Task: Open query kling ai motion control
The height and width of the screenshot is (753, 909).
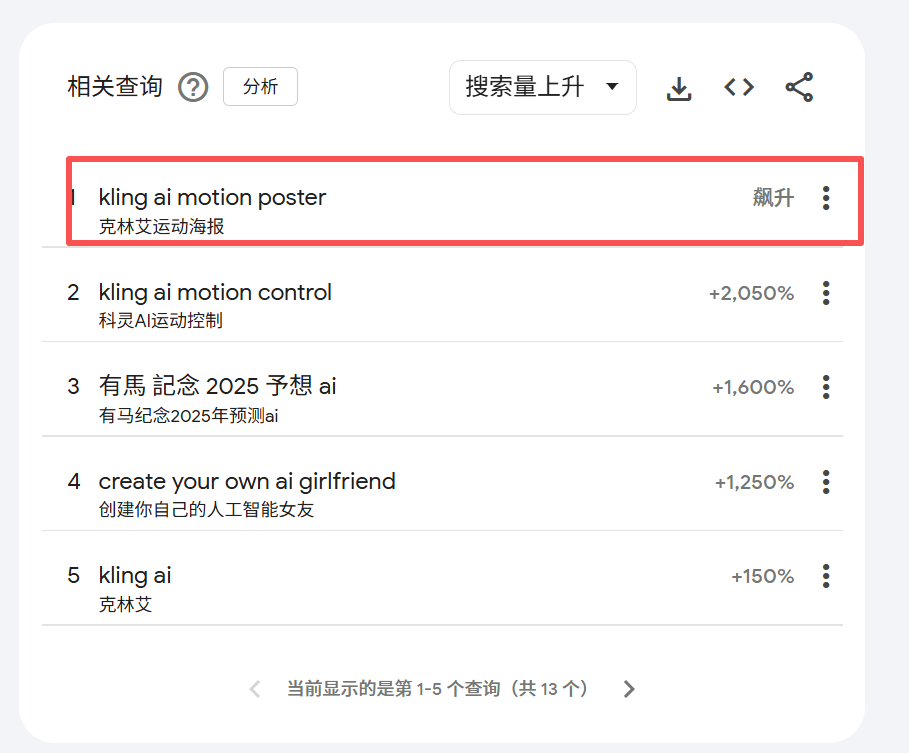Action: [x=215, y=292]
